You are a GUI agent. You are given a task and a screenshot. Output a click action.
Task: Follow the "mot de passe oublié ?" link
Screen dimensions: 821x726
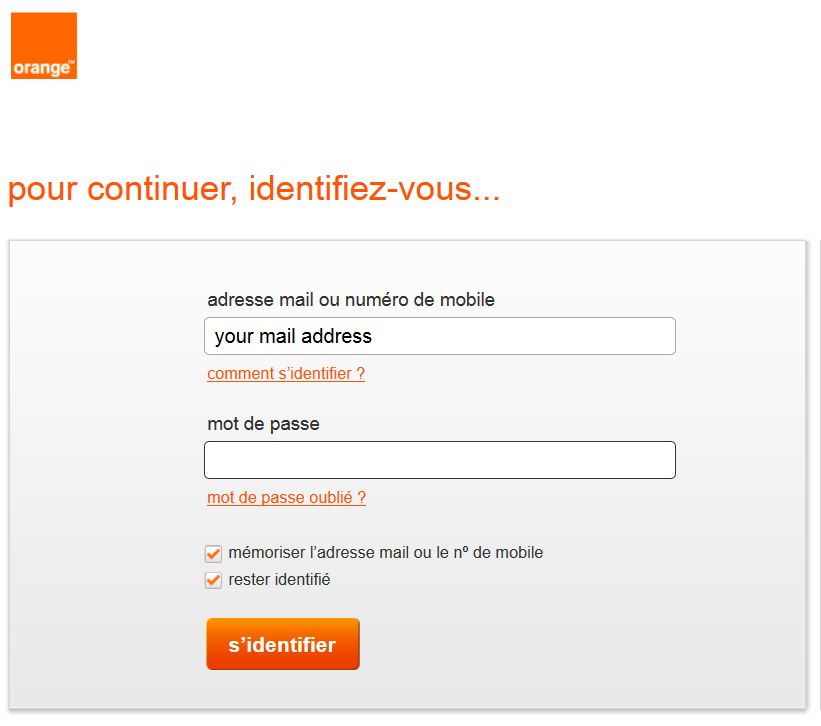286,498
